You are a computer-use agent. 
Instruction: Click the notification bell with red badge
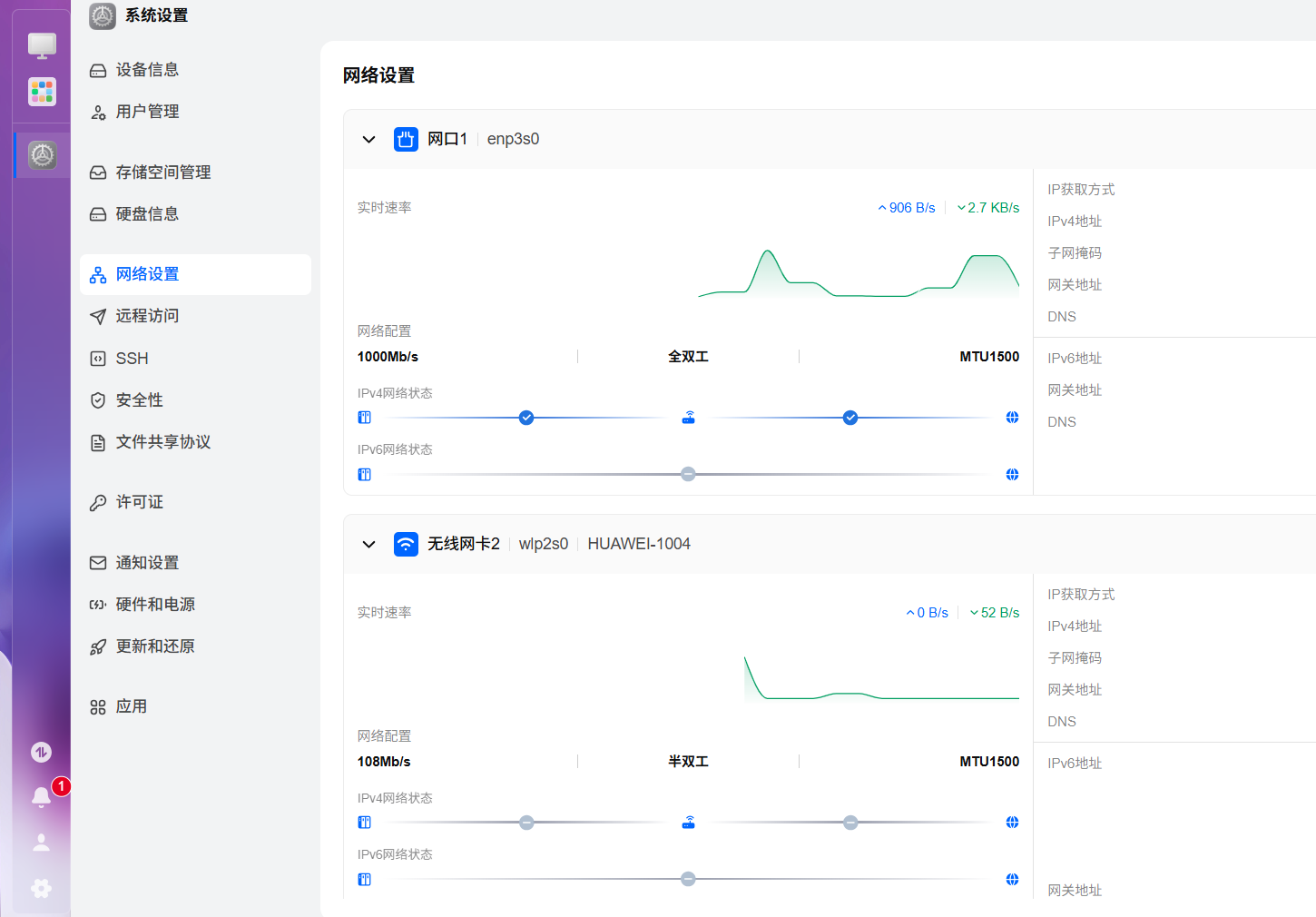pyautogui.click(x=42, y=796)
